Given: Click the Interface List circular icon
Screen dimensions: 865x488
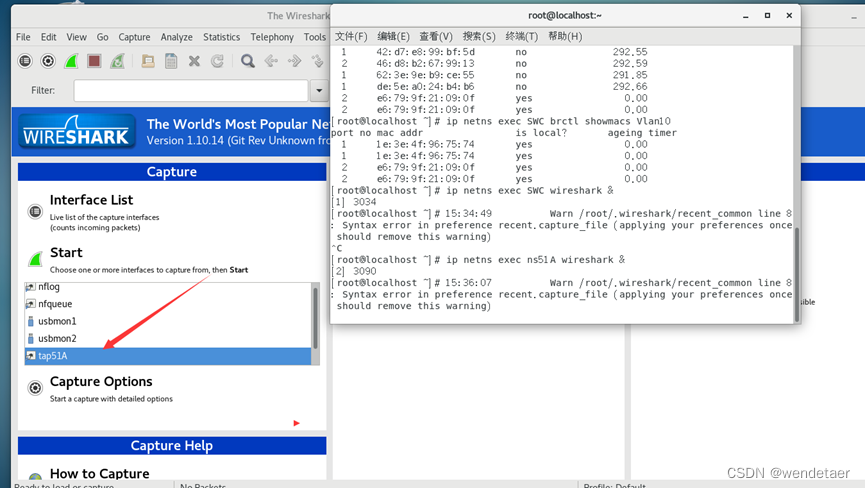Looking at the screenshot, I should [35, 211].
